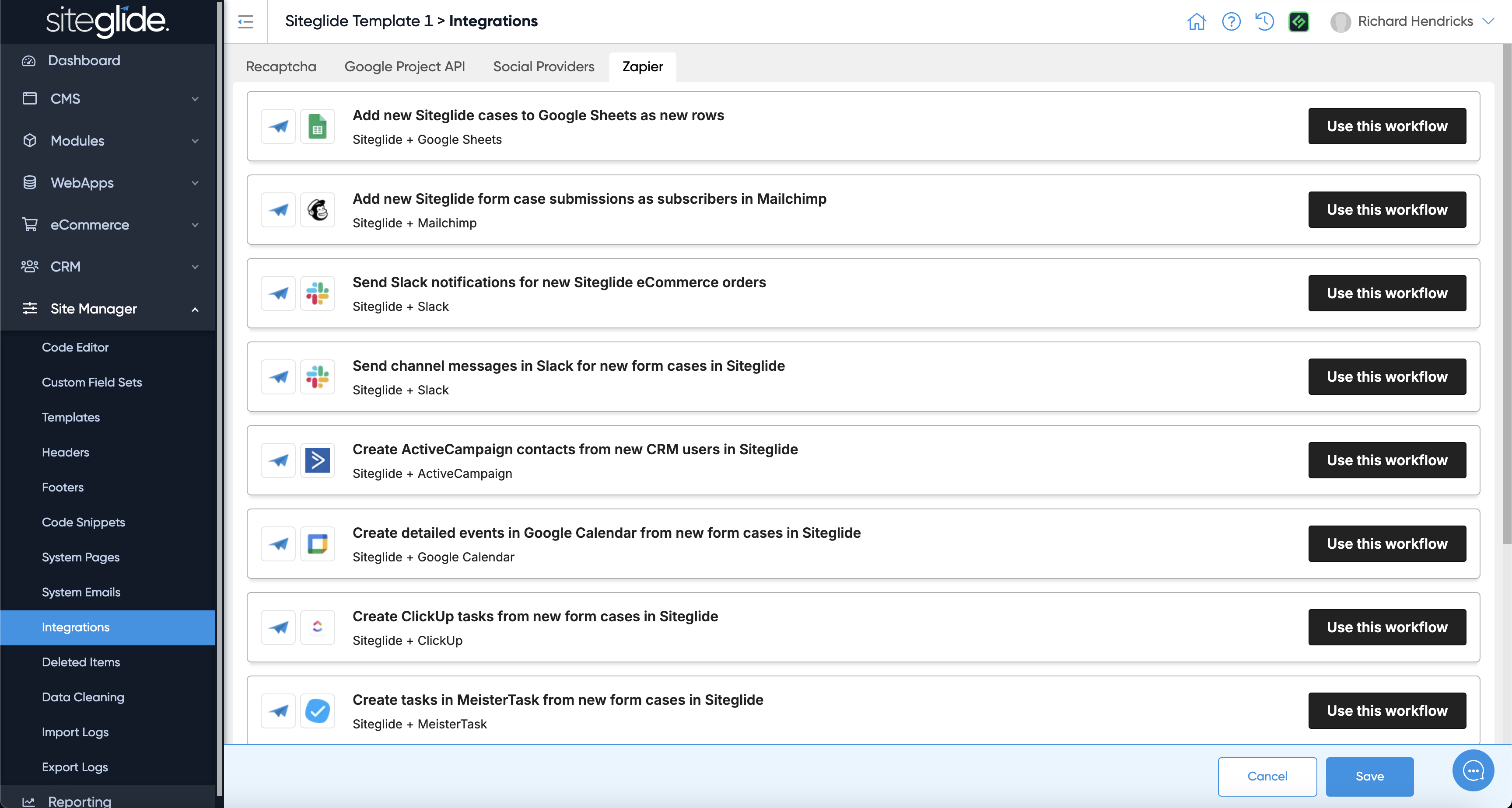Open the live chat bubble icon
Viewport: 1512px width, 808px height.
[1473, 770]
